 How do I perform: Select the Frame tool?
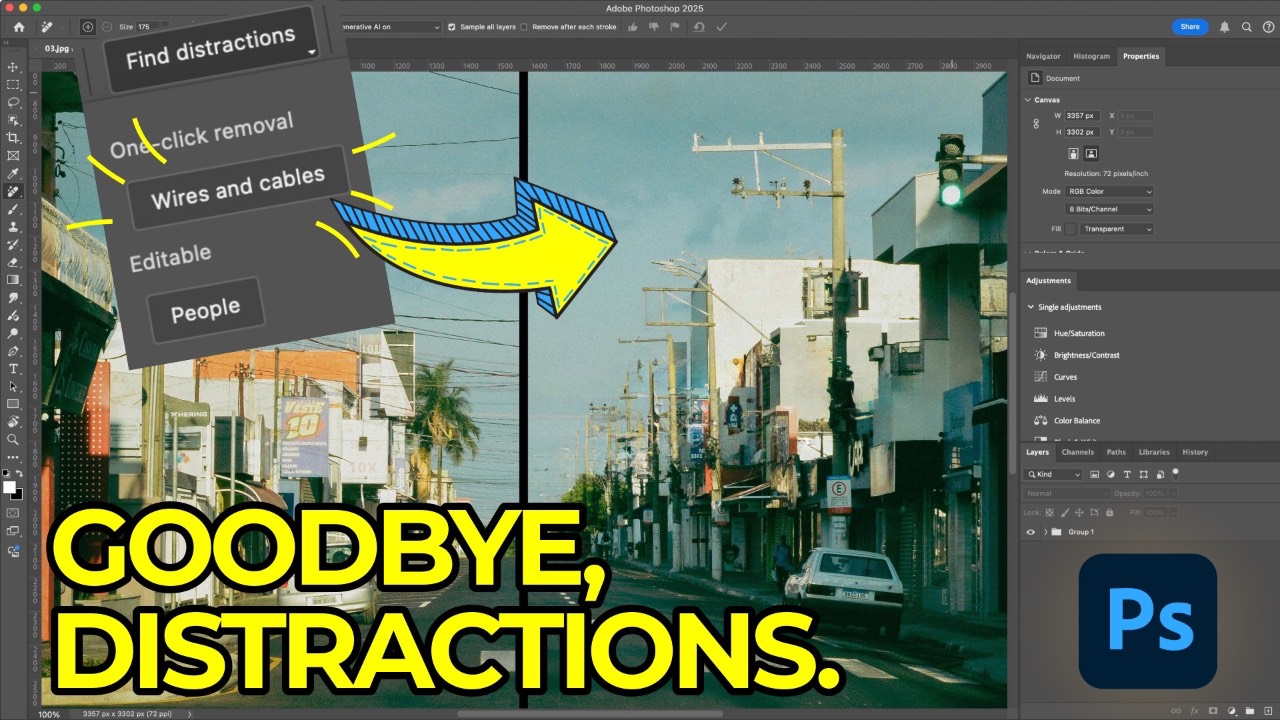point(13,156)
